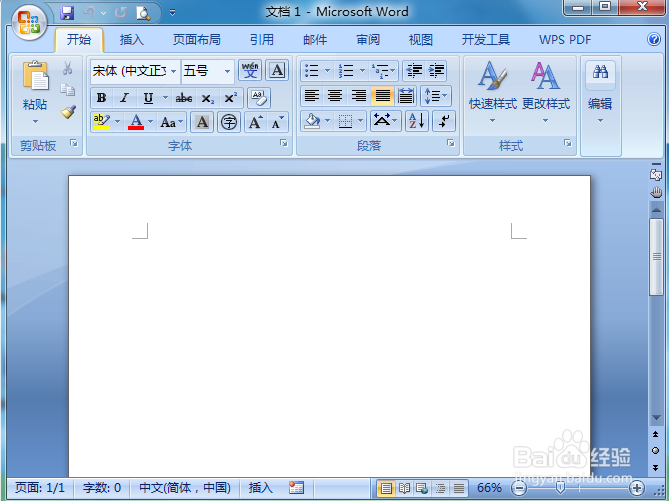669x501 pixels.
Task: Open Print Preview from Quick Access toolbar
Action: (143, 13)
